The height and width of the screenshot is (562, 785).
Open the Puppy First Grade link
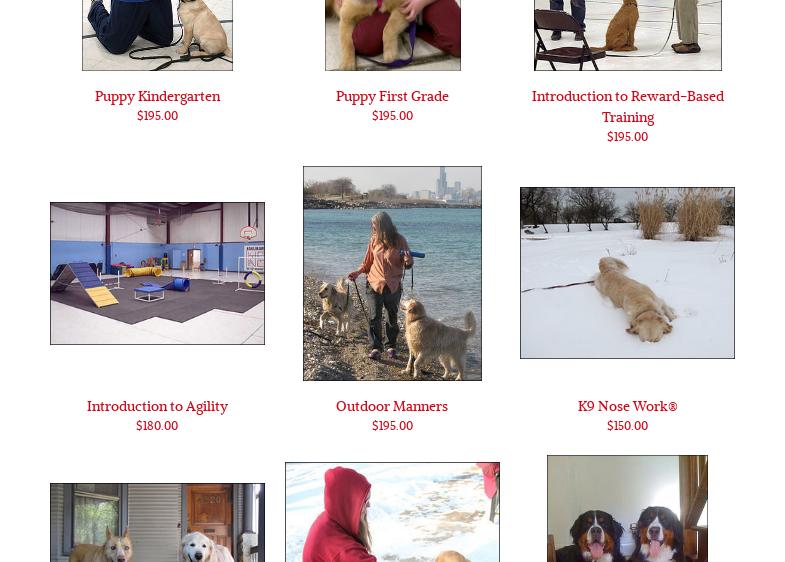click(392, 97)
